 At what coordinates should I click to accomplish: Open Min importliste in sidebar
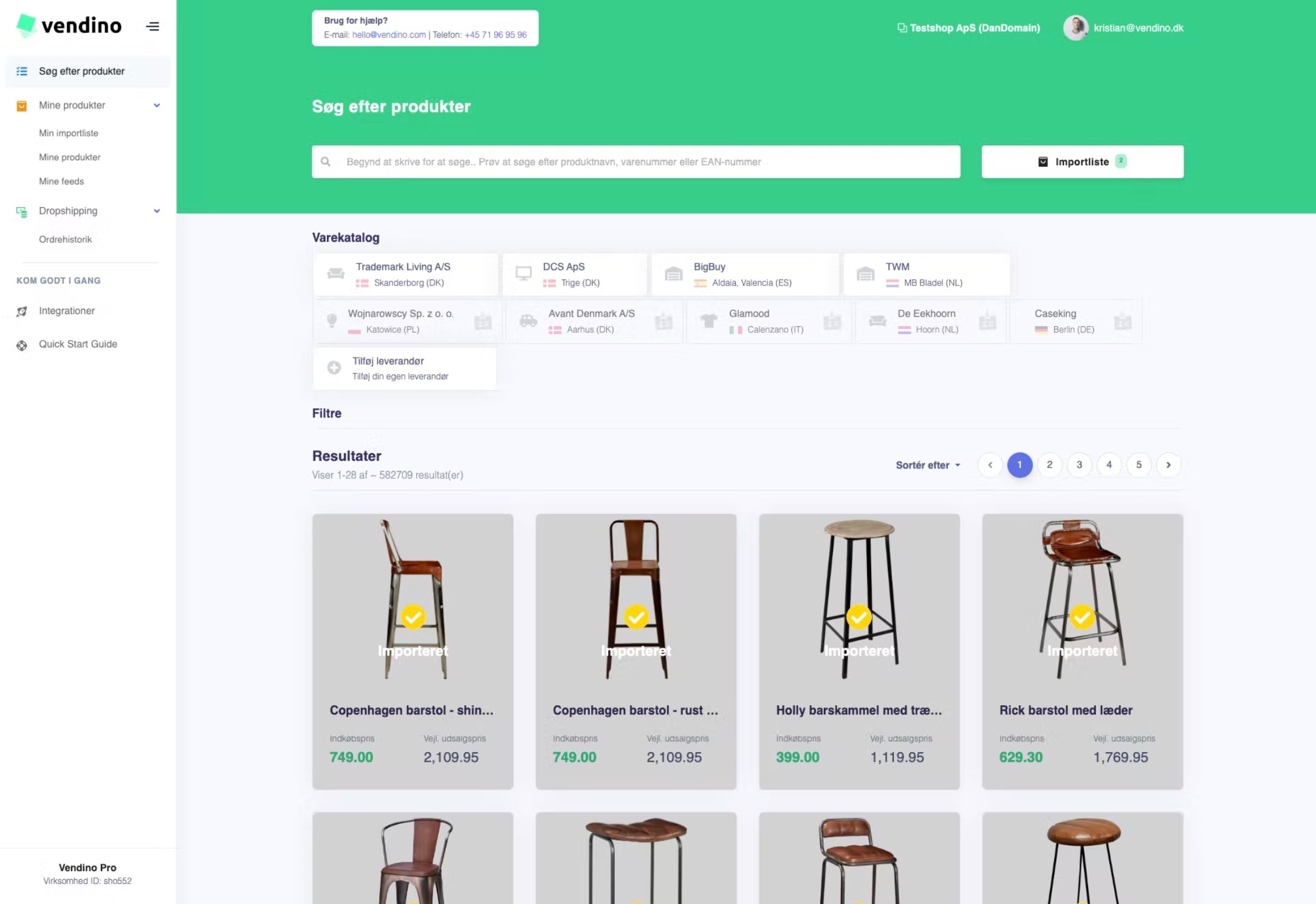[69, 133]
